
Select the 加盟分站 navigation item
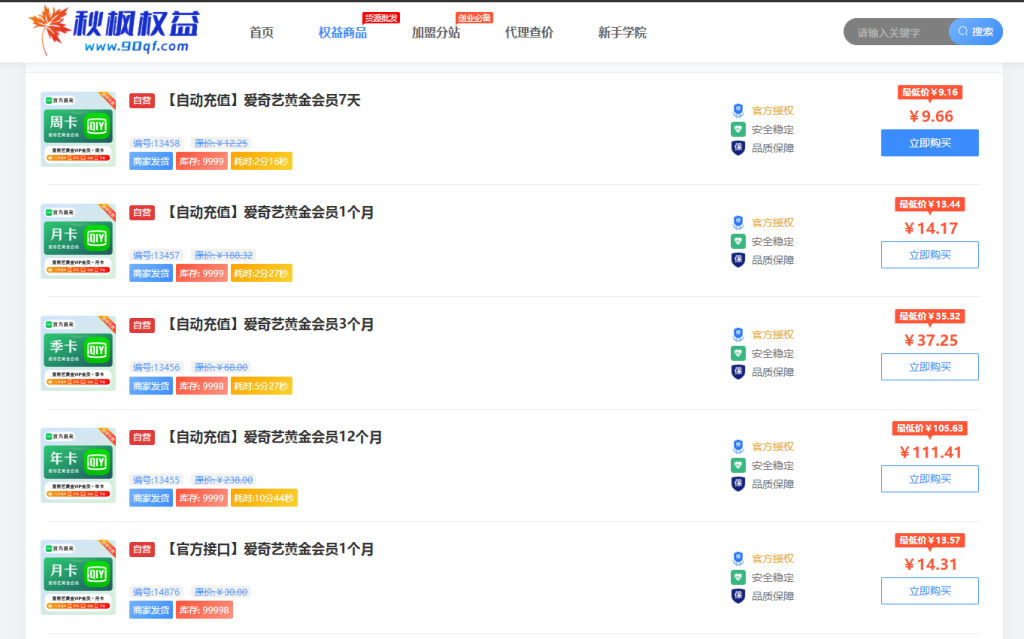tap(436, 33)
